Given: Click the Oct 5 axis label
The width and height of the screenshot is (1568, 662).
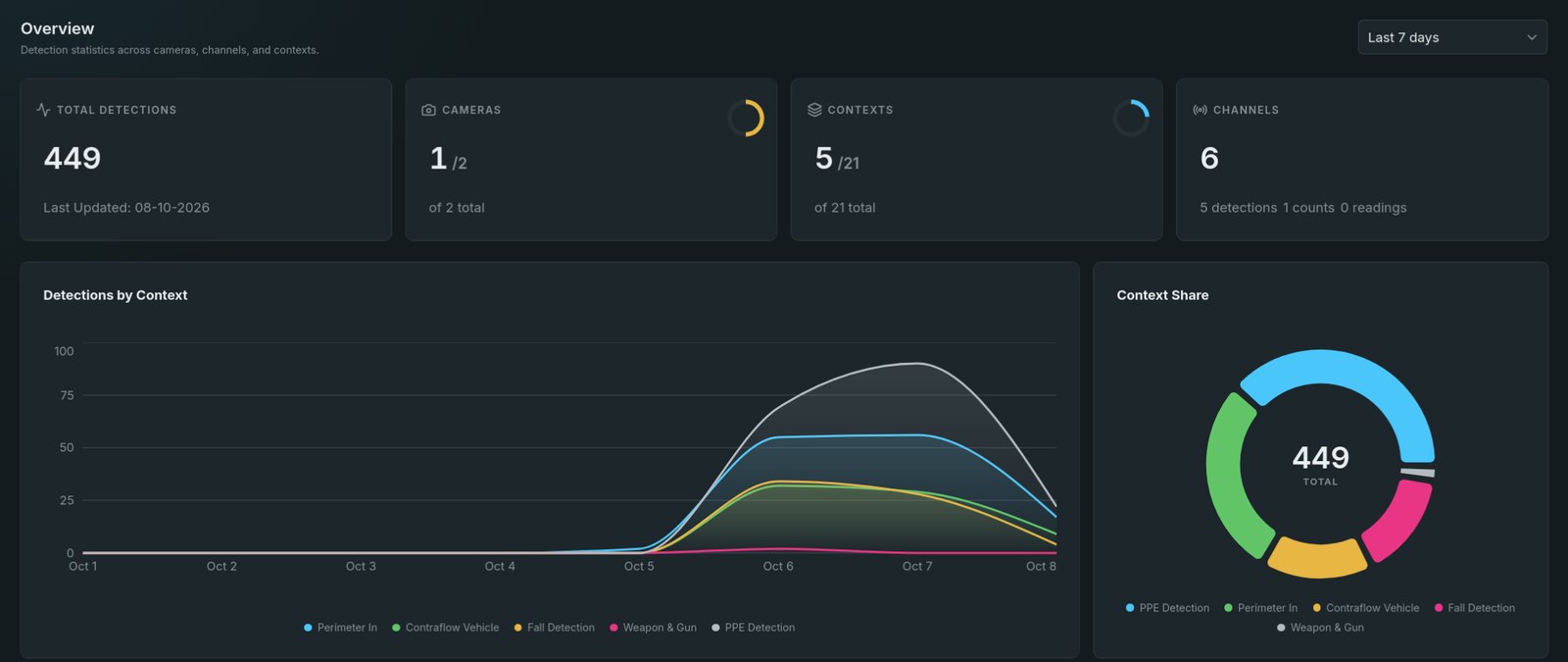Looking at the screenshot, I should point(639,566).
